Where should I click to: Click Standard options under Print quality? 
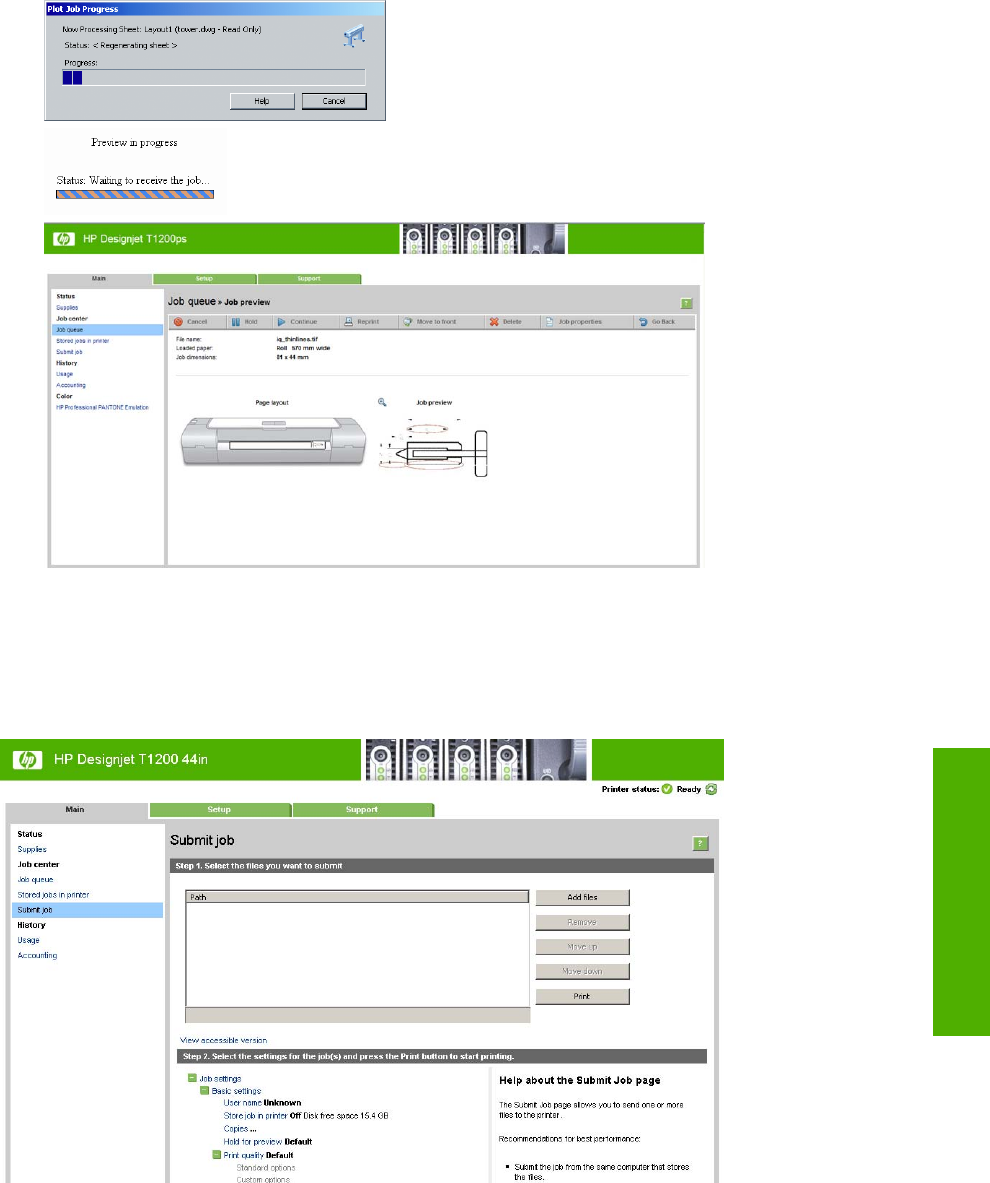(x=266, y=1168)
